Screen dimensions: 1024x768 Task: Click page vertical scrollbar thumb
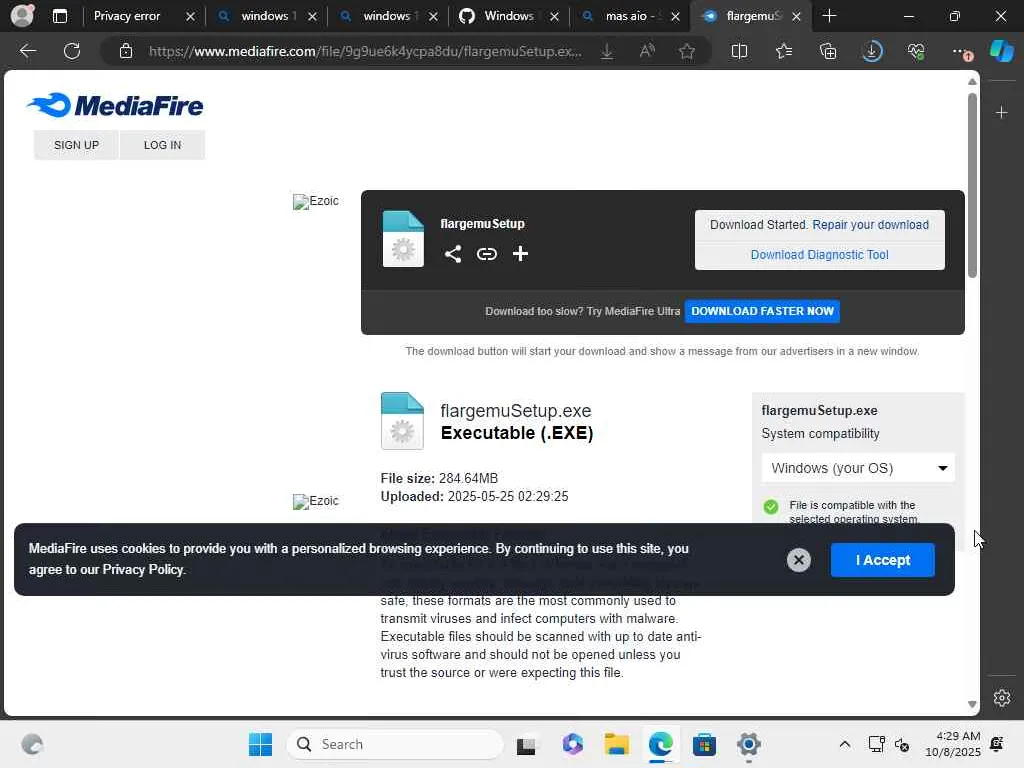point(972,185)
